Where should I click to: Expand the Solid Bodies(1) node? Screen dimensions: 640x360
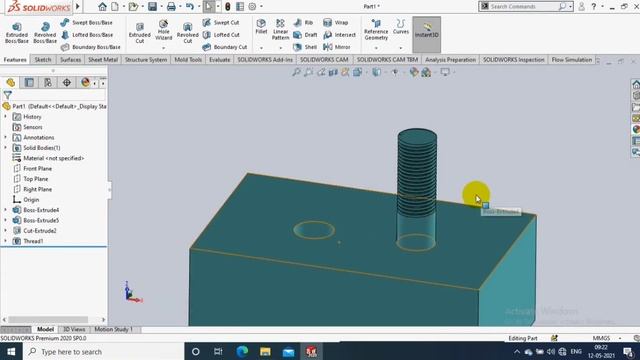tap(6, 148)
